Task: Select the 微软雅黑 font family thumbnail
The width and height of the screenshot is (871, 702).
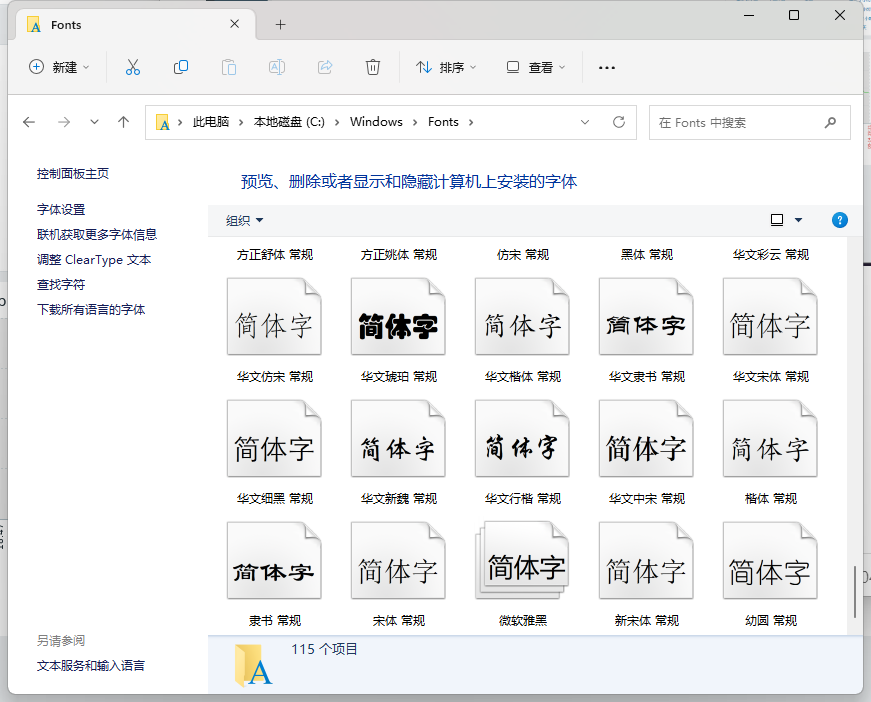Action: (x=522, y=560)
